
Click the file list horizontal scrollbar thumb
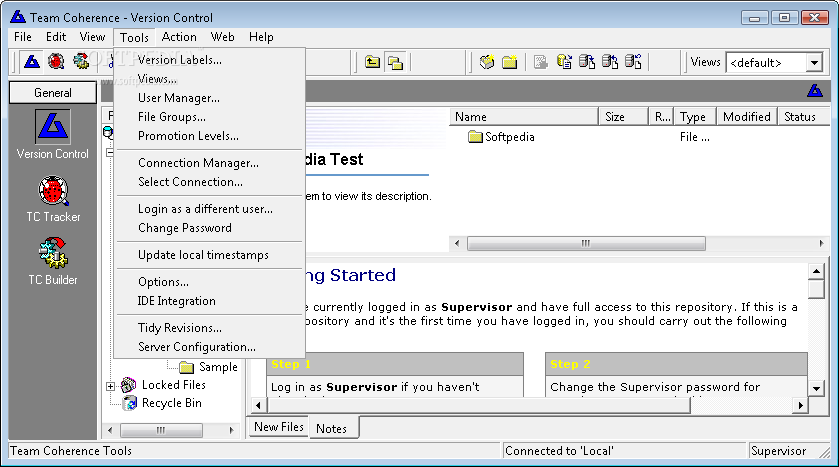click(x=586, y=243)
